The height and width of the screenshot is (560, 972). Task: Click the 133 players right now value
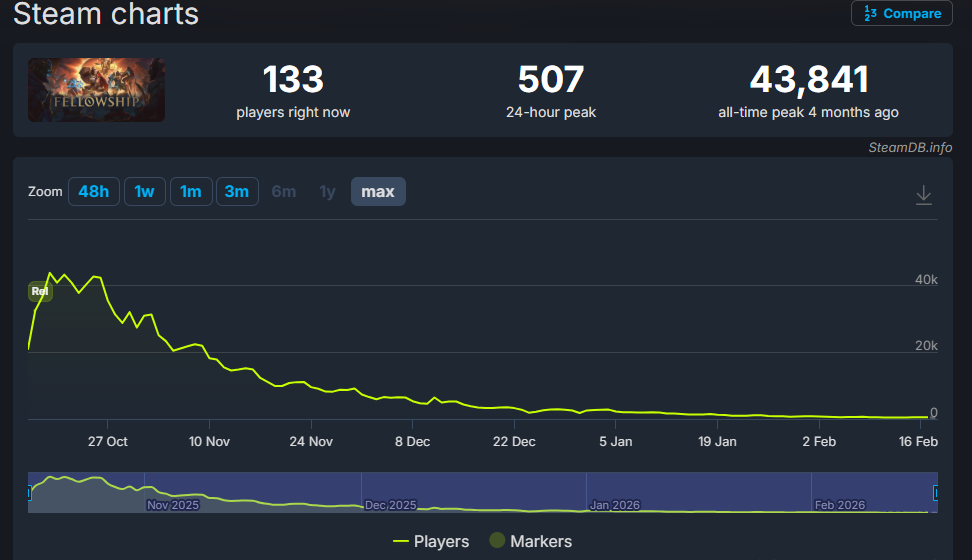293,79
